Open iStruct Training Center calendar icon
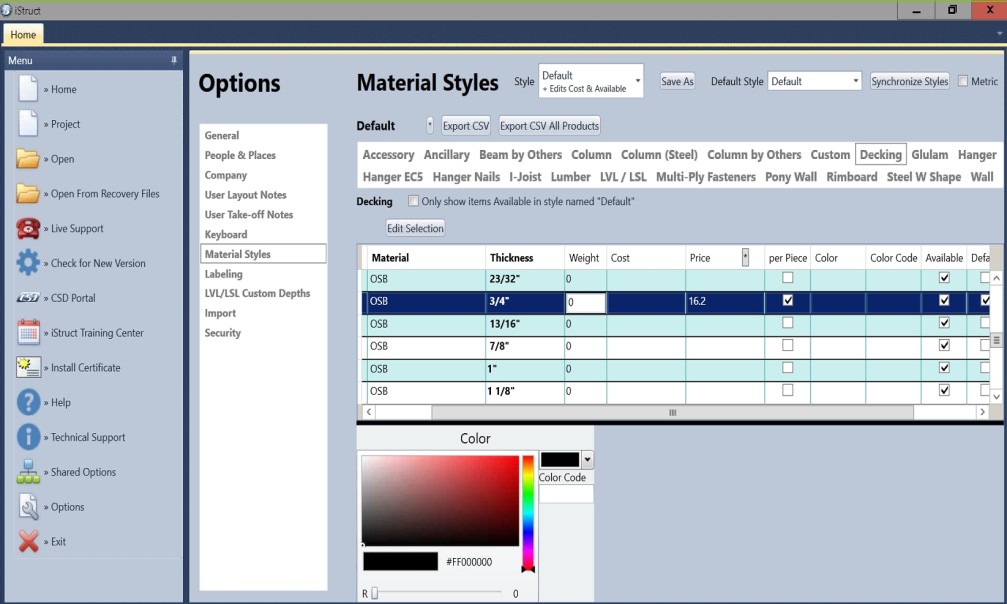Screen dimensions: 1007x604 tap(28, 333)
